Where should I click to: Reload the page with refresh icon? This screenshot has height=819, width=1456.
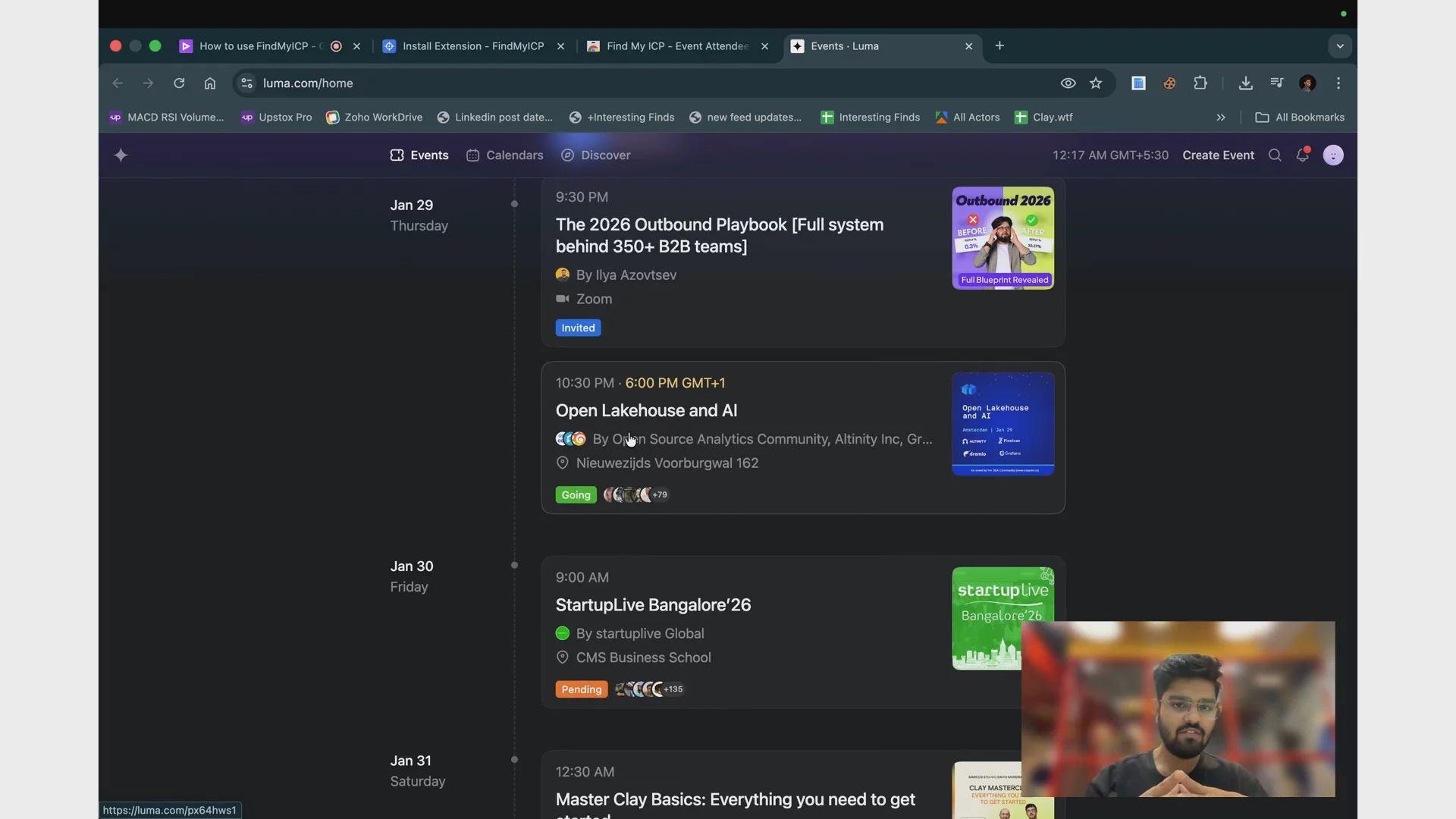point(179,83)
